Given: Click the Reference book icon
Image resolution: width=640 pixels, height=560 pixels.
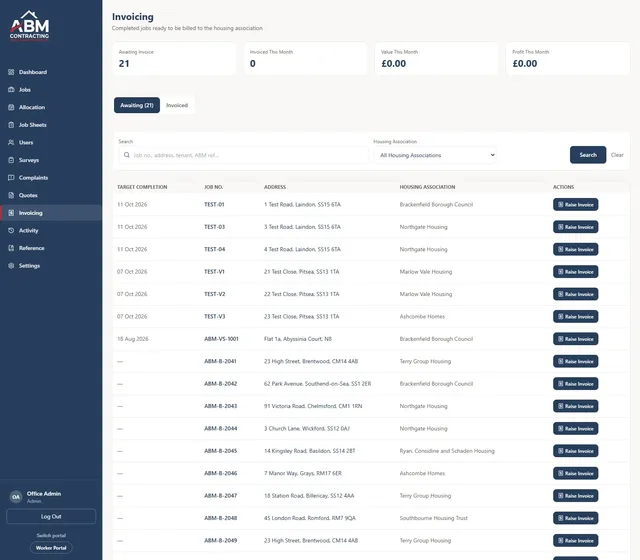Looking at the screenshot, I should tap(11, 248).
